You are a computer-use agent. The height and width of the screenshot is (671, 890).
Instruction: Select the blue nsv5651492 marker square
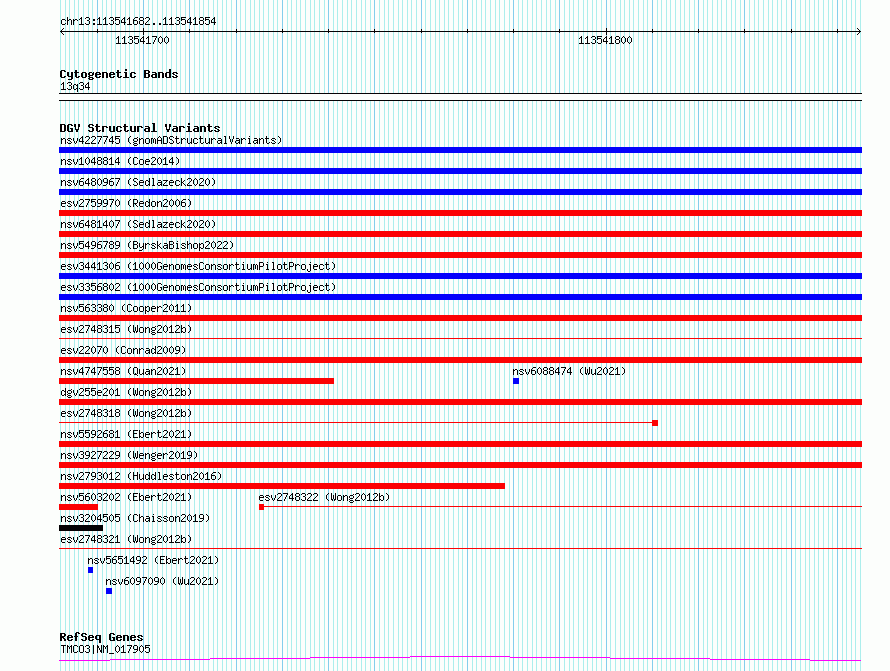[x=90, y=570]
